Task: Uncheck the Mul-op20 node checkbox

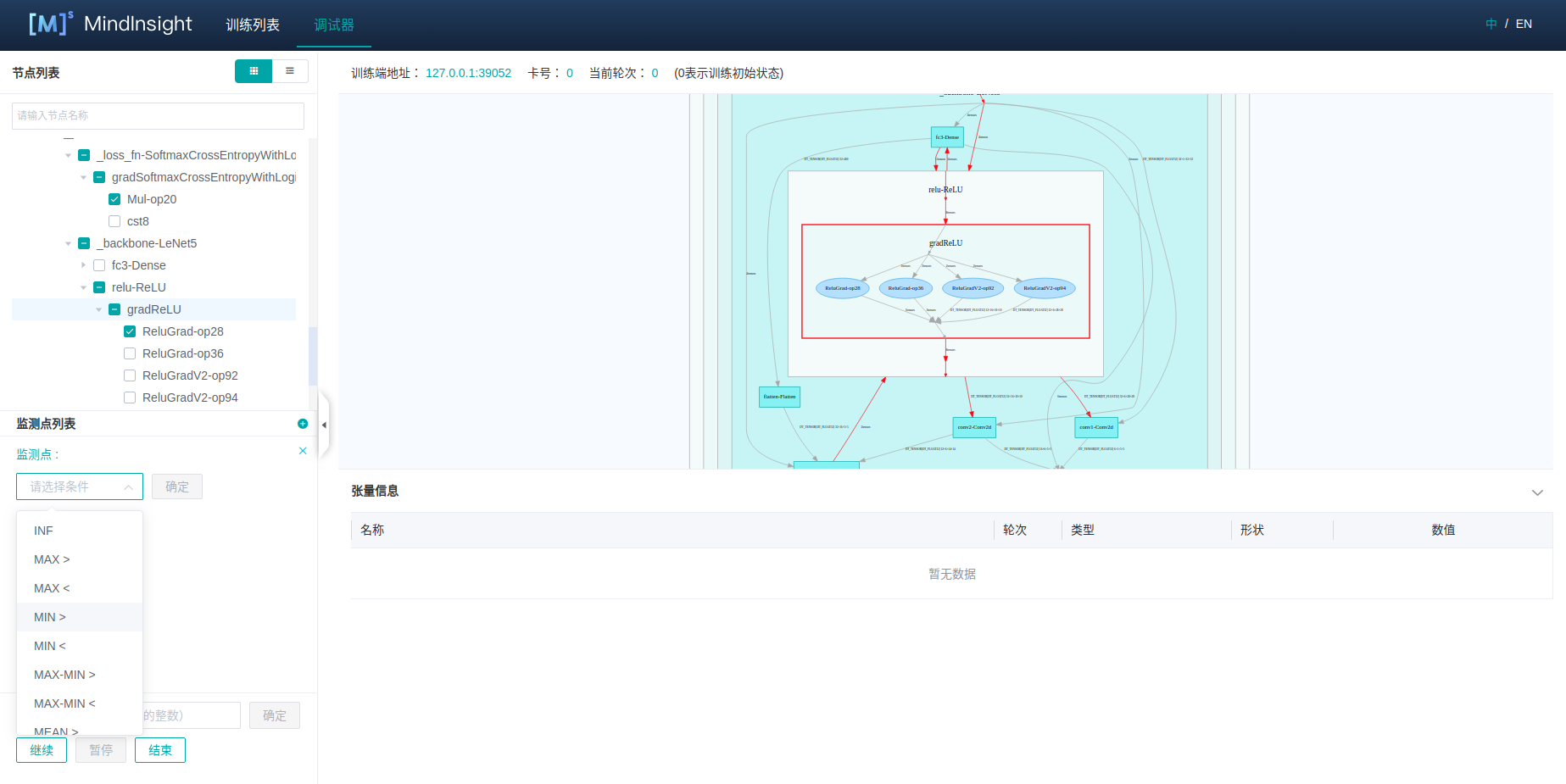Action: click(x=114, y=199)
